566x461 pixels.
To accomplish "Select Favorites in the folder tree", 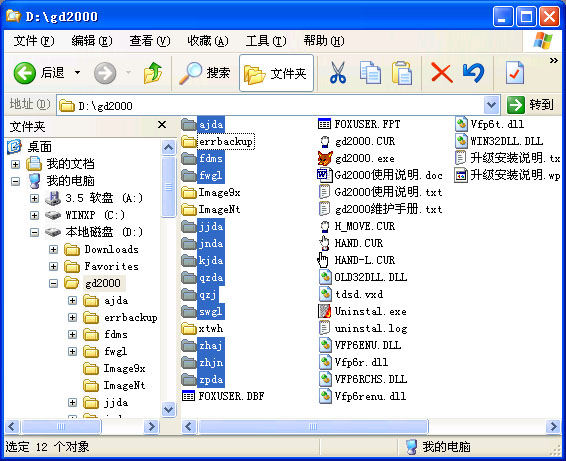I will point(112,266).
